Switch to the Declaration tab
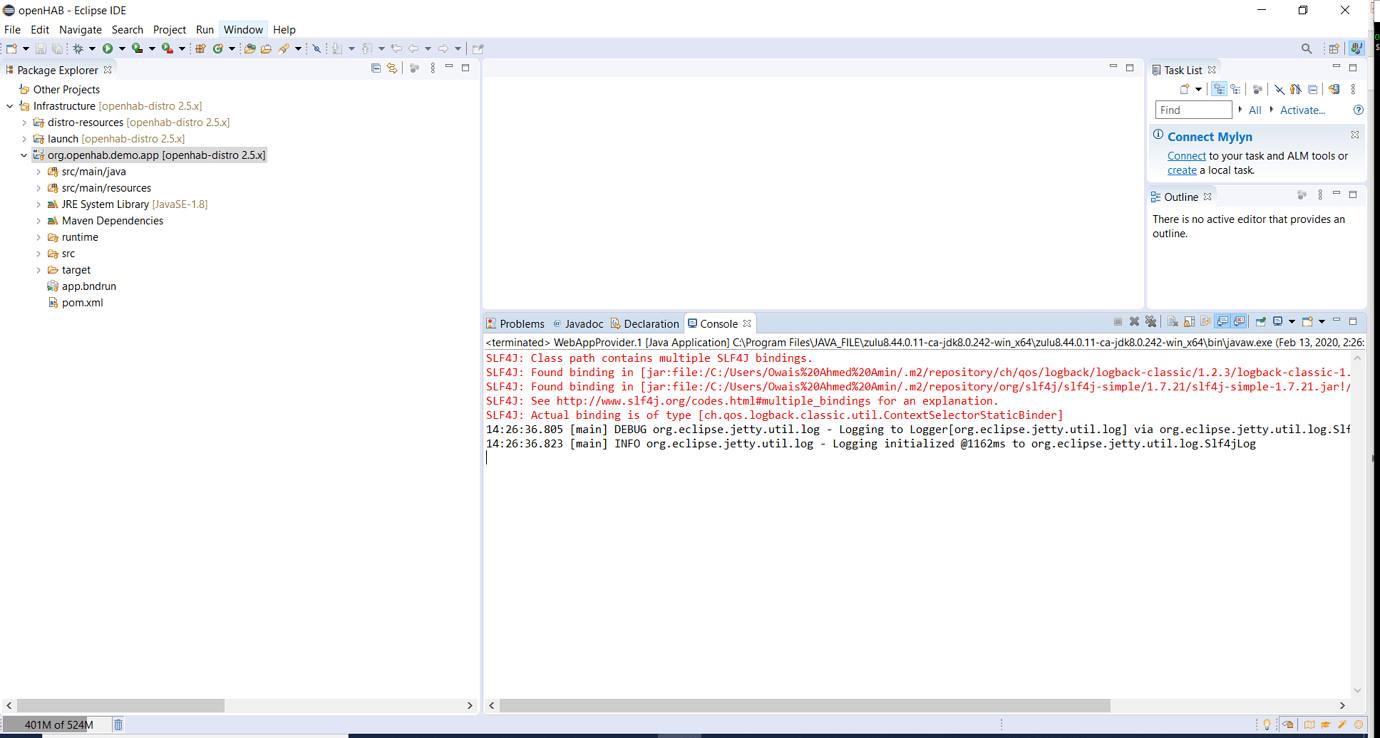The image size is (1380, 738). 645,324
